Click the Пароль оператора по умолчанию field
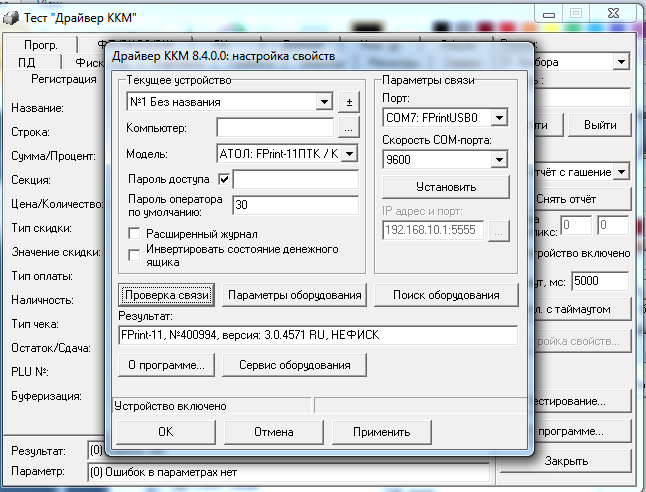The image size is (646, 492). tap(296, 205)
